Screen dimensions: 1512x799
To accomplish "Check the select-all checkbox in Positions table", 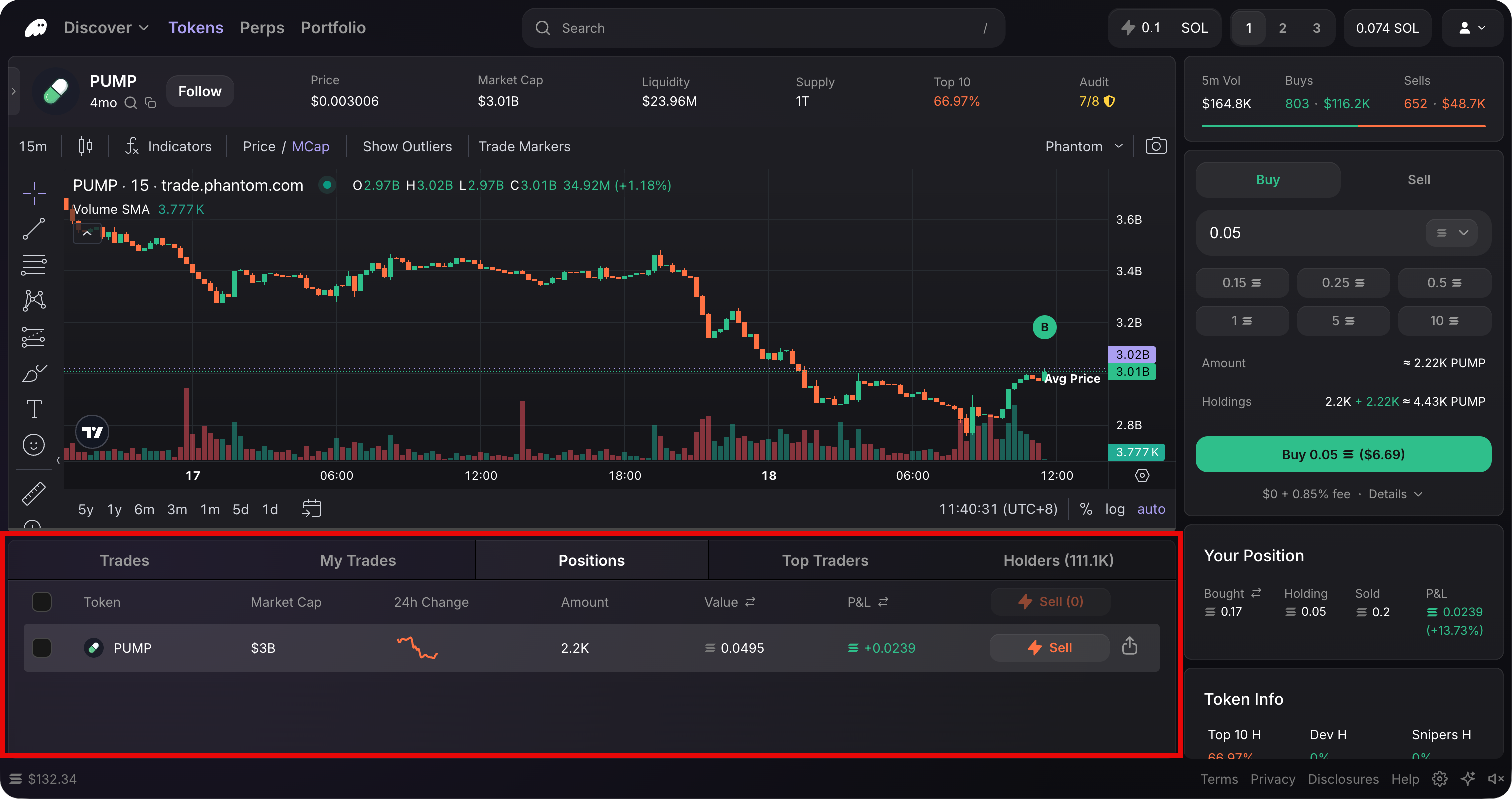I will pyautogui.click(x=41, y=601).
